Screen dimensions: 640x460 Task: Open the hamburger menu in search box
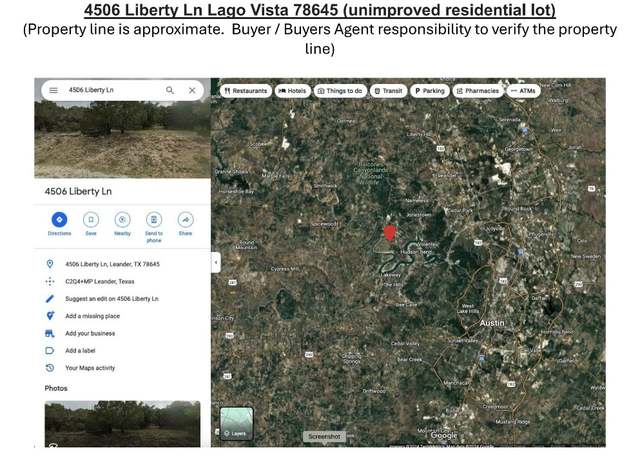(x=53, y=90)
